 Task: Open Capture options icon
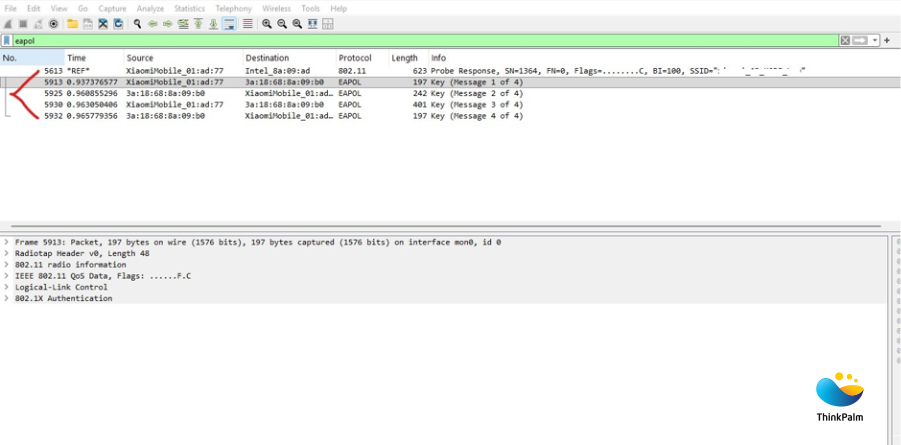coord(53,24)
